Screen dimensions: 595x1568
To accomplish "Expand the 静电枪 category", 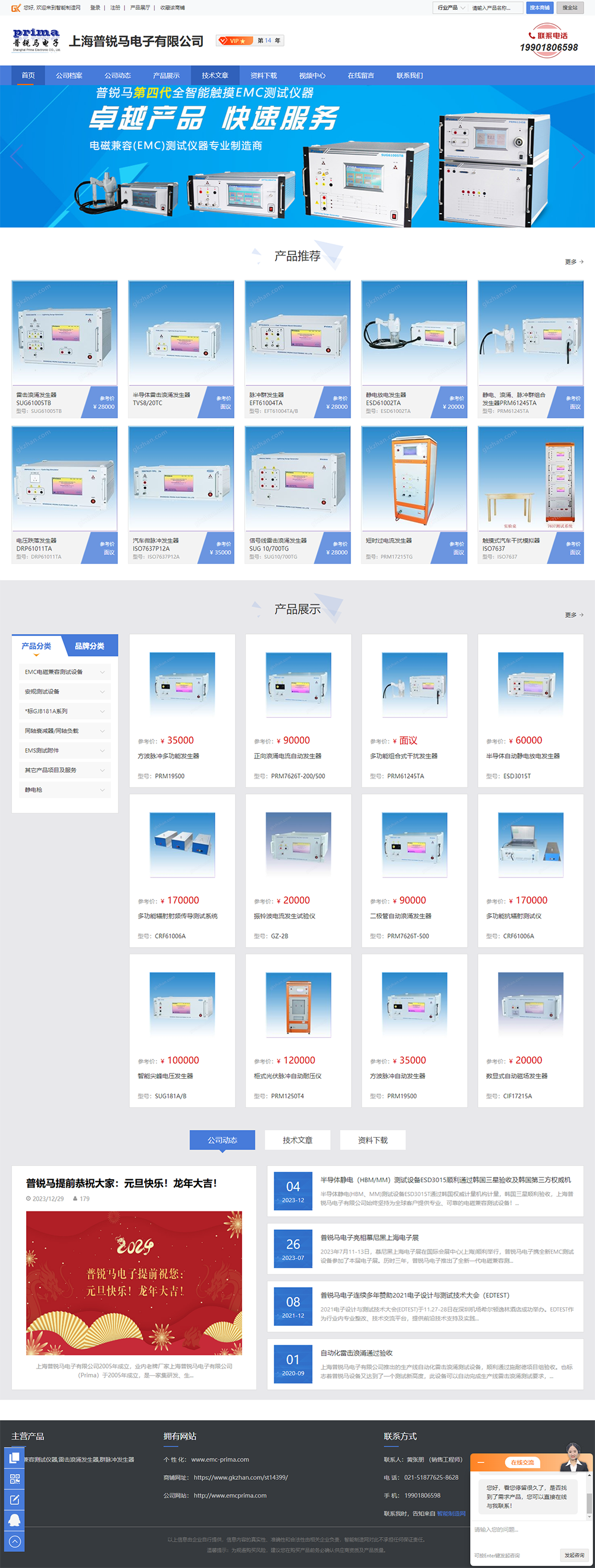I will pyautogui.click(x=64, y=789).
